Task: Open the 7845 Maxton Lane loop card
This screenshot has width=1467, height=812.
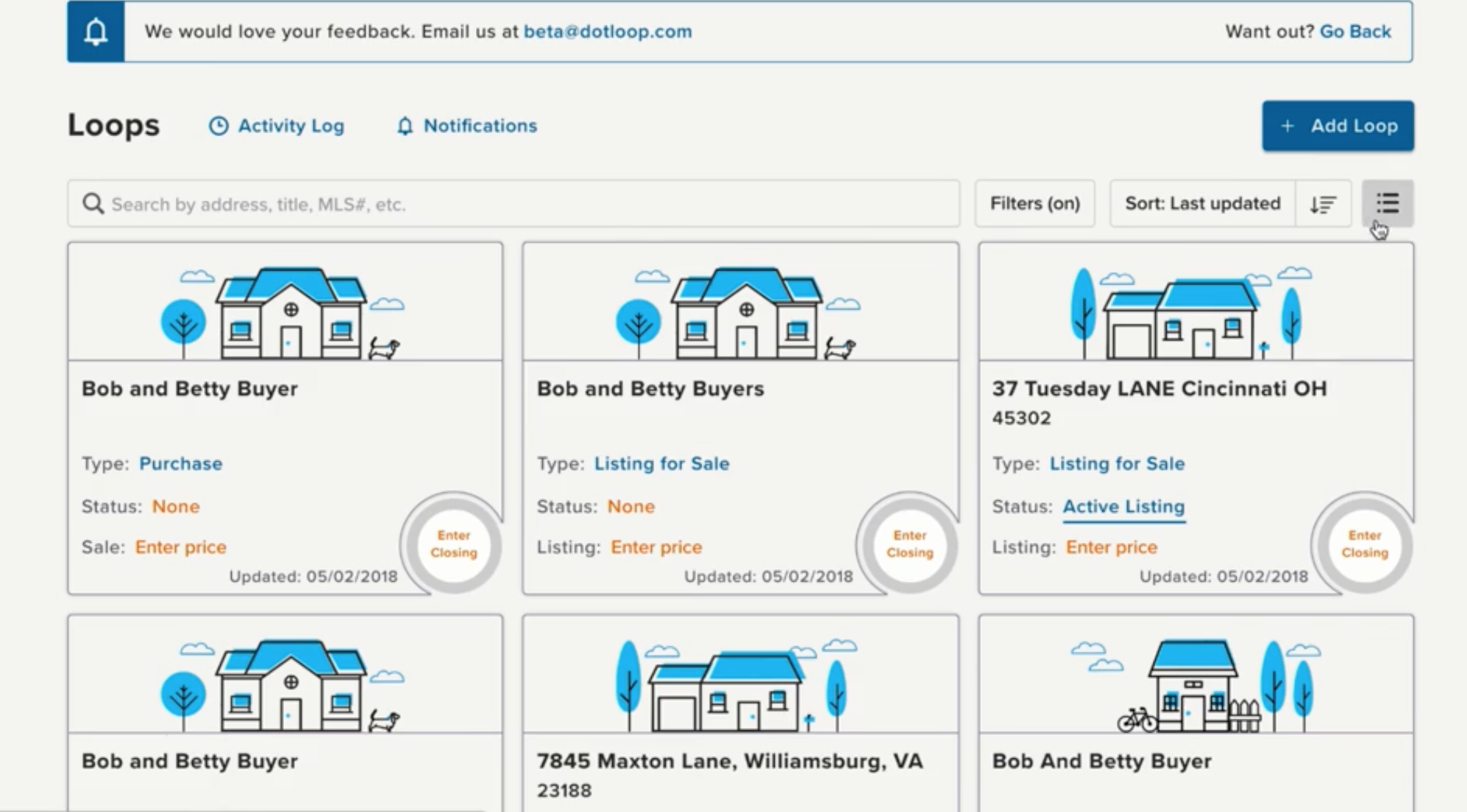Action: point(729,761)
